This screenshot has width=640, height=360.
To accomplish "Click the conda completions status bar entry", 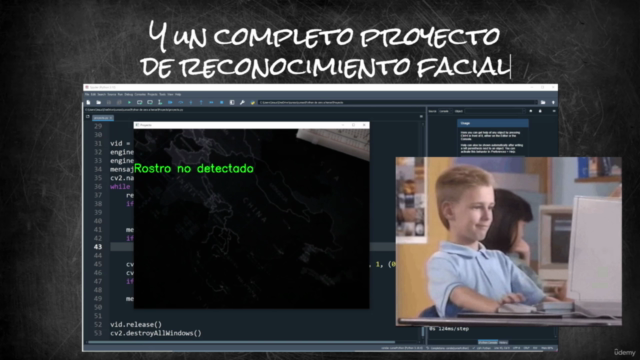I will (x=447, y=348).
